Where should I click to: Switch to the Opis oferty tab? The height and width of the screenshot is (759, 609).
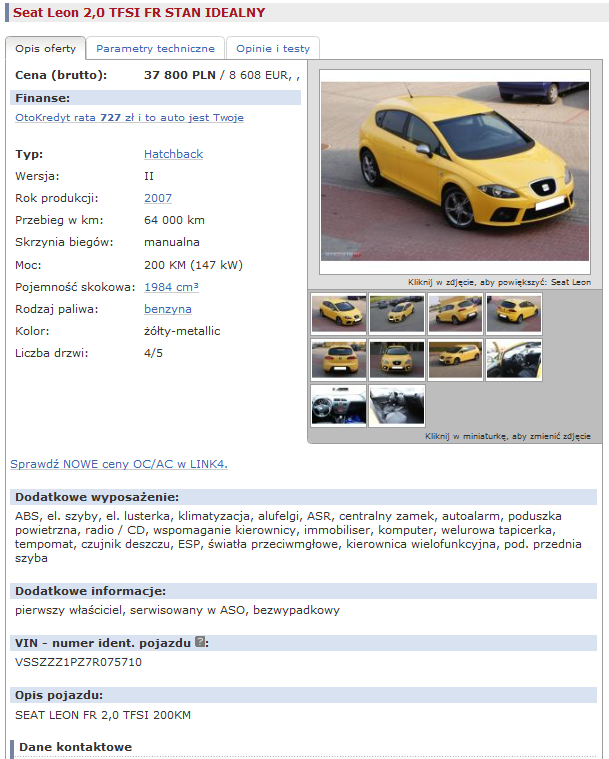point(46,48)
